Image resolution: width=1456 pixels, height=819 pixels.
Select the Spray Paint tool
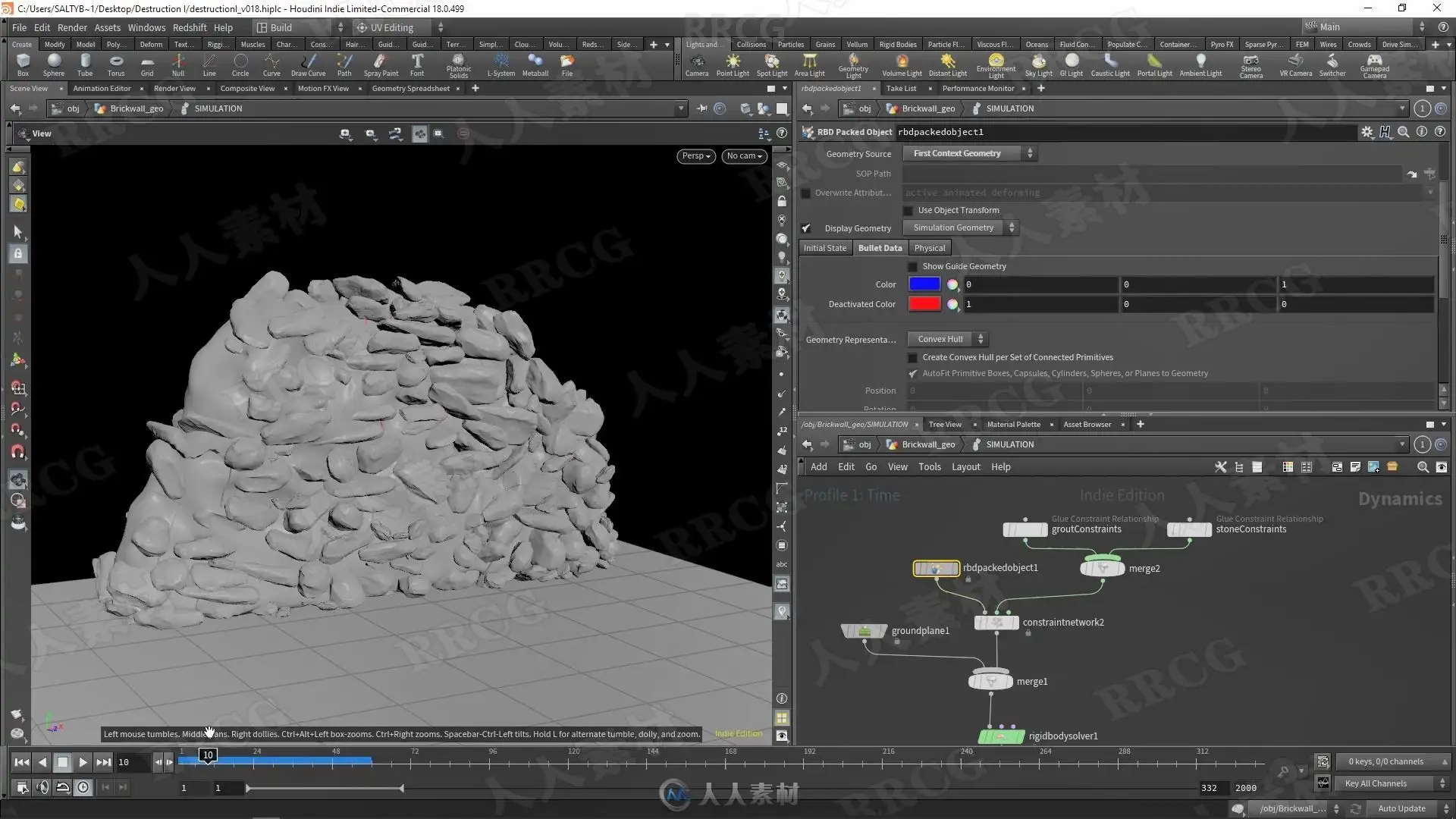coord(381,64)
